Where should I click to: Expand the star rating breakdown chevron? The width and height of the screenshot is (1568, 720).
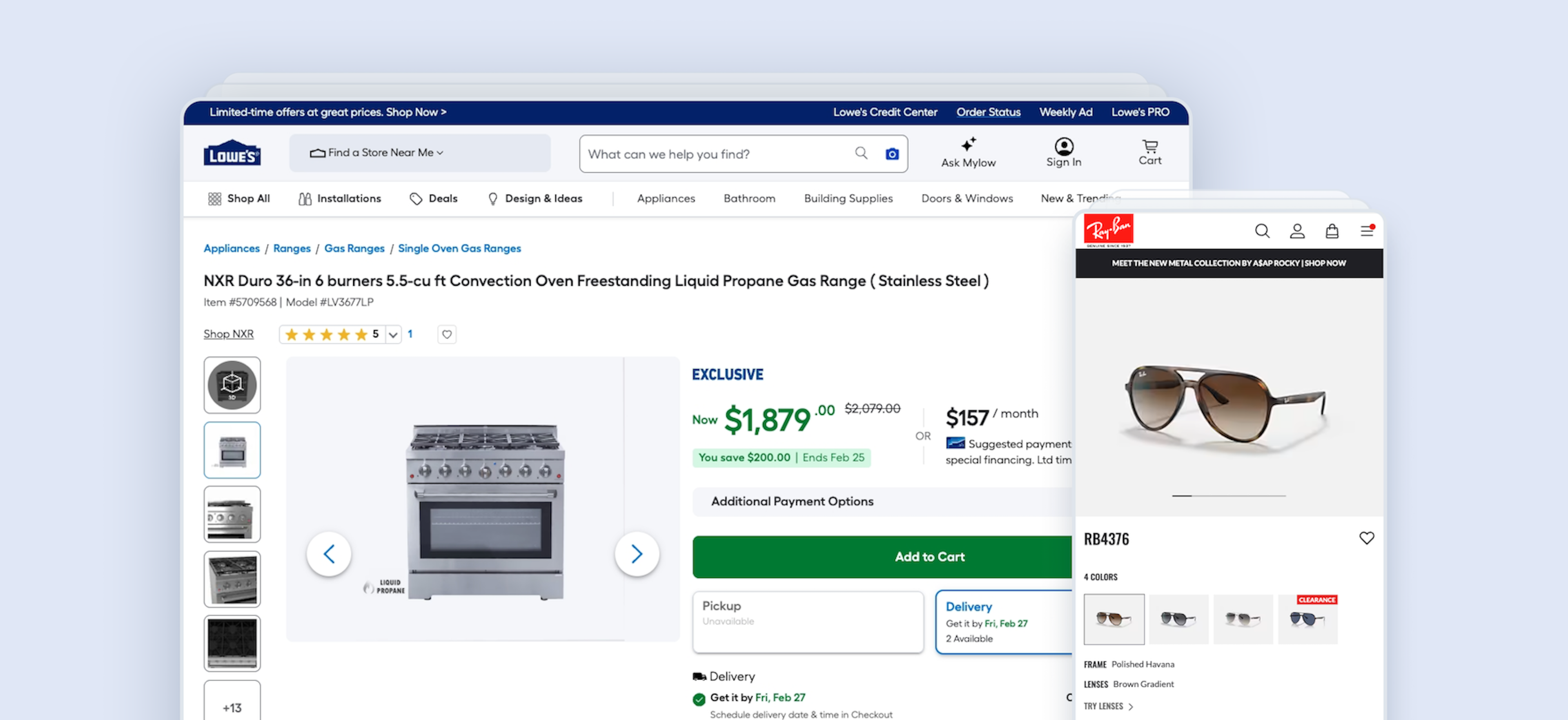coord(393,334)
